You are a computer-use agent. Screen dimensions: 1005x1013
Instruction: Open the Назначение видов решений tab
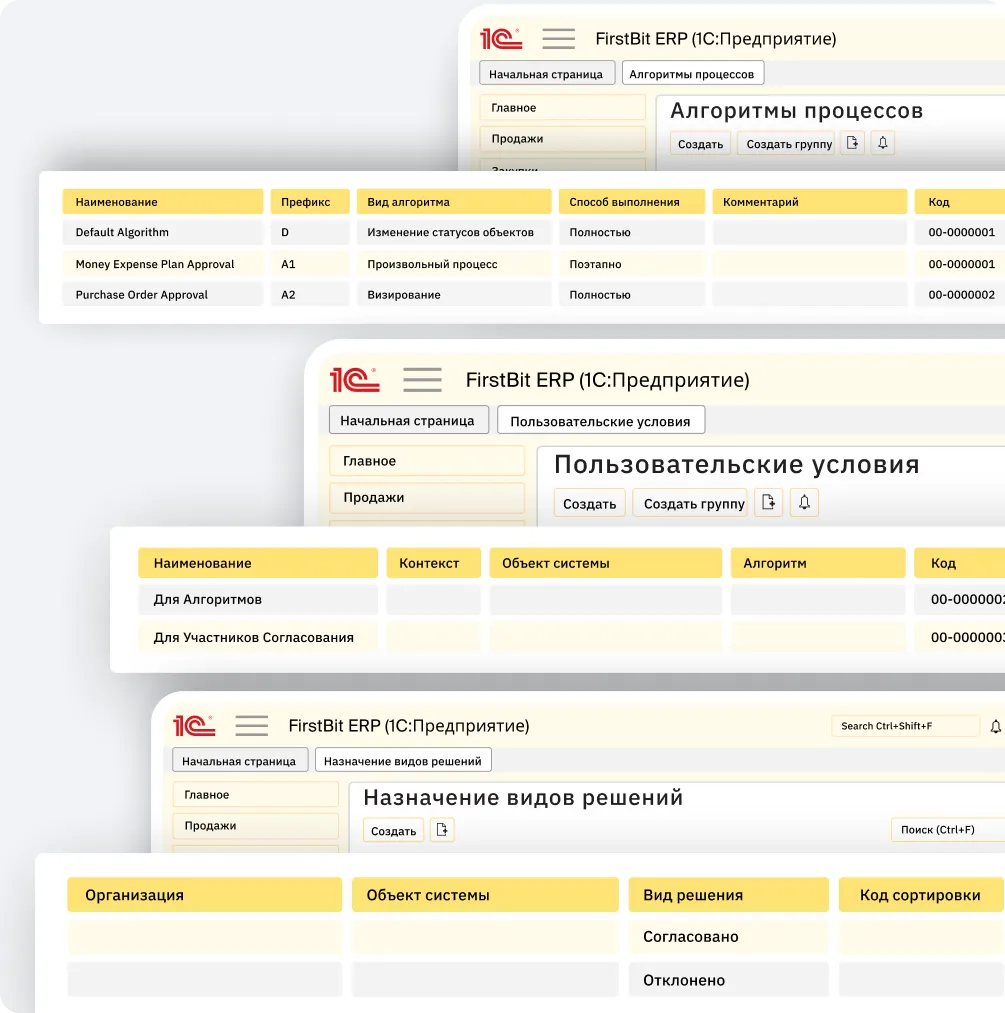[403, 761]
